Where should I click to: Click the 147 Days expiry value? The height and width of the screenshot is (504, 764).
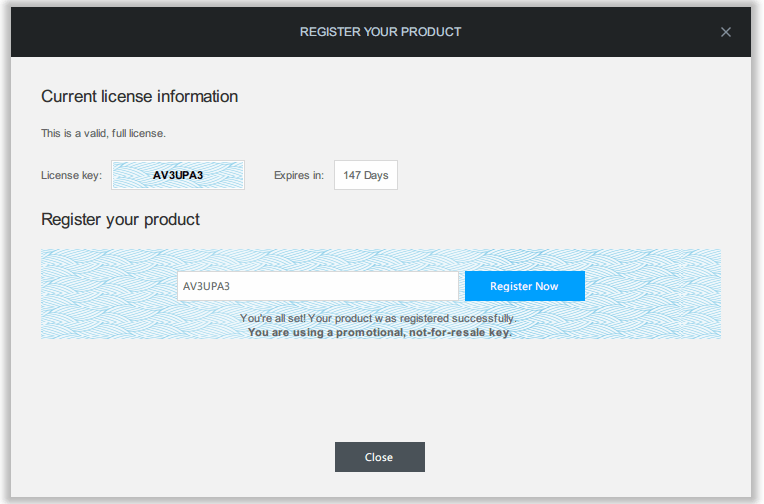coord(366,175)
